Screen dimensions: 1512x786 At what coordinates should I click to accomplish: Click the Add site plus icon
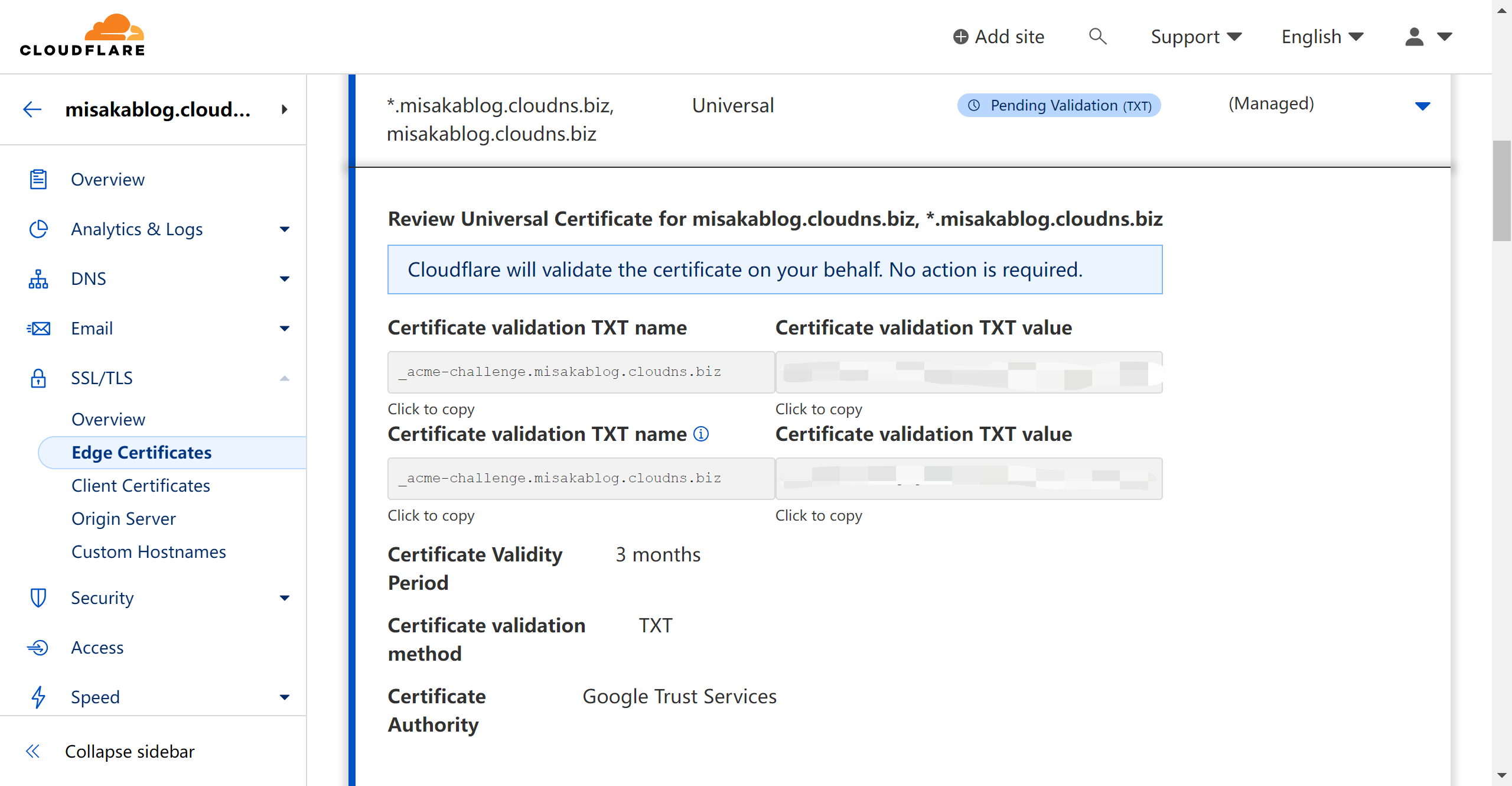[x=961, y=37]
